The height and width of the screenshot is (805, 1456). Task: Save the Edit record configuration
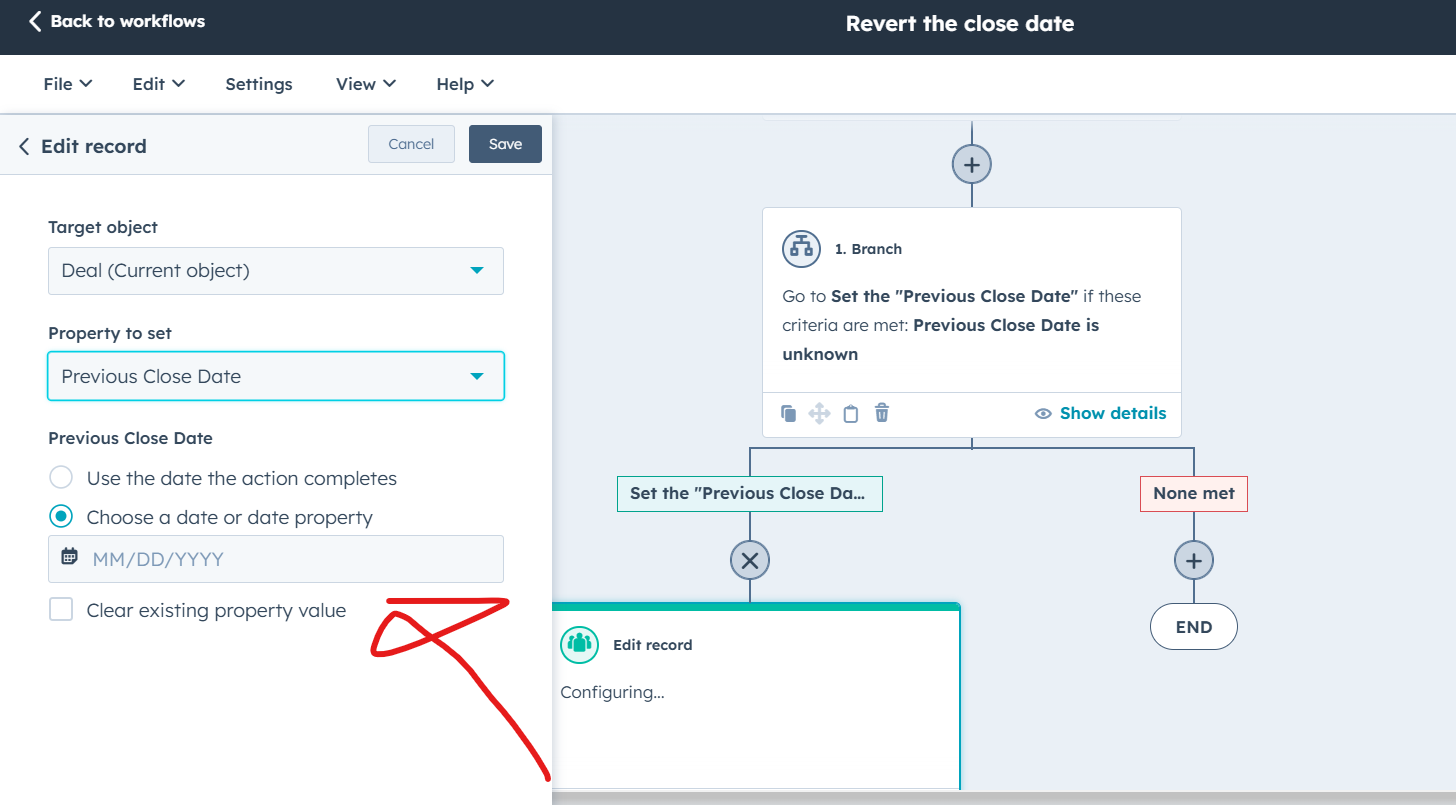505,144
